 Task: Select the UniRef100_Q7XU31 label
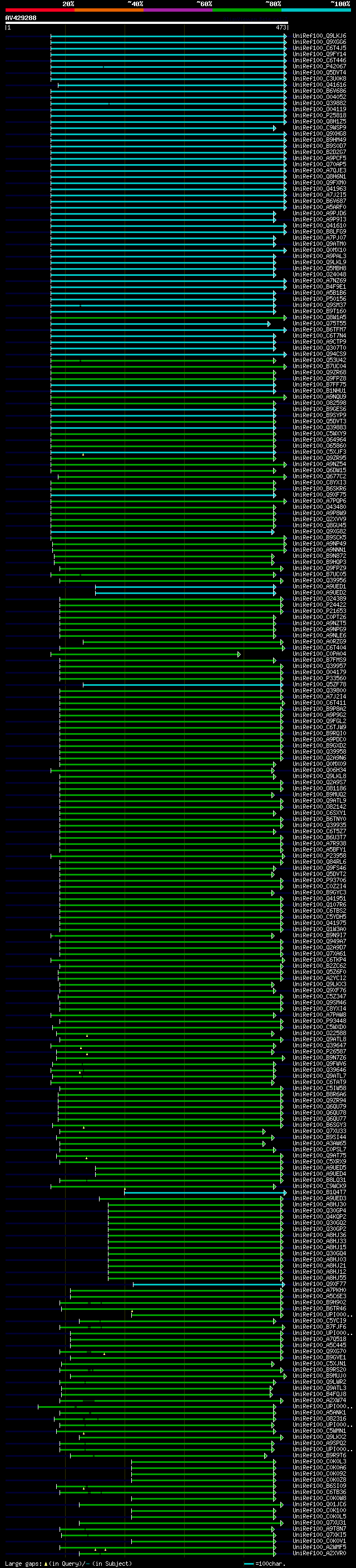coord(319,1523)
